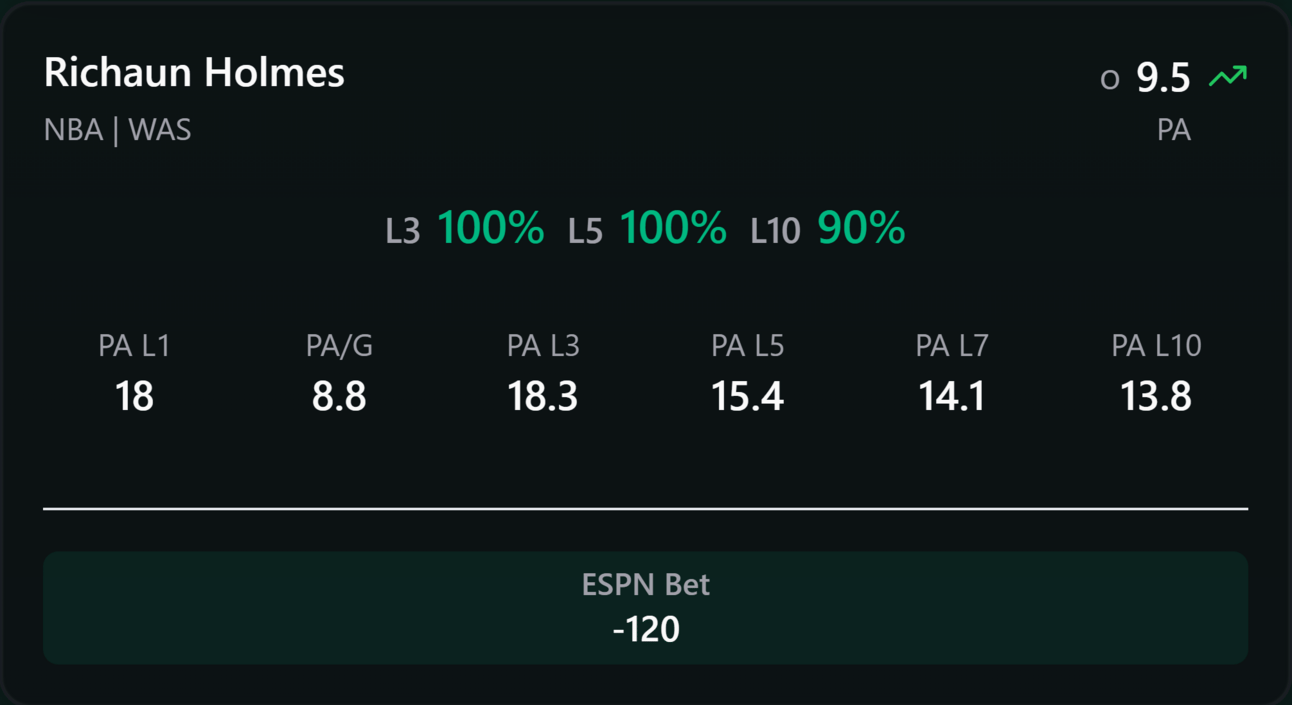This screenshot has width=1292, height=705.
Task: Click the PA label under the line
Action: tap(1173, 130)
